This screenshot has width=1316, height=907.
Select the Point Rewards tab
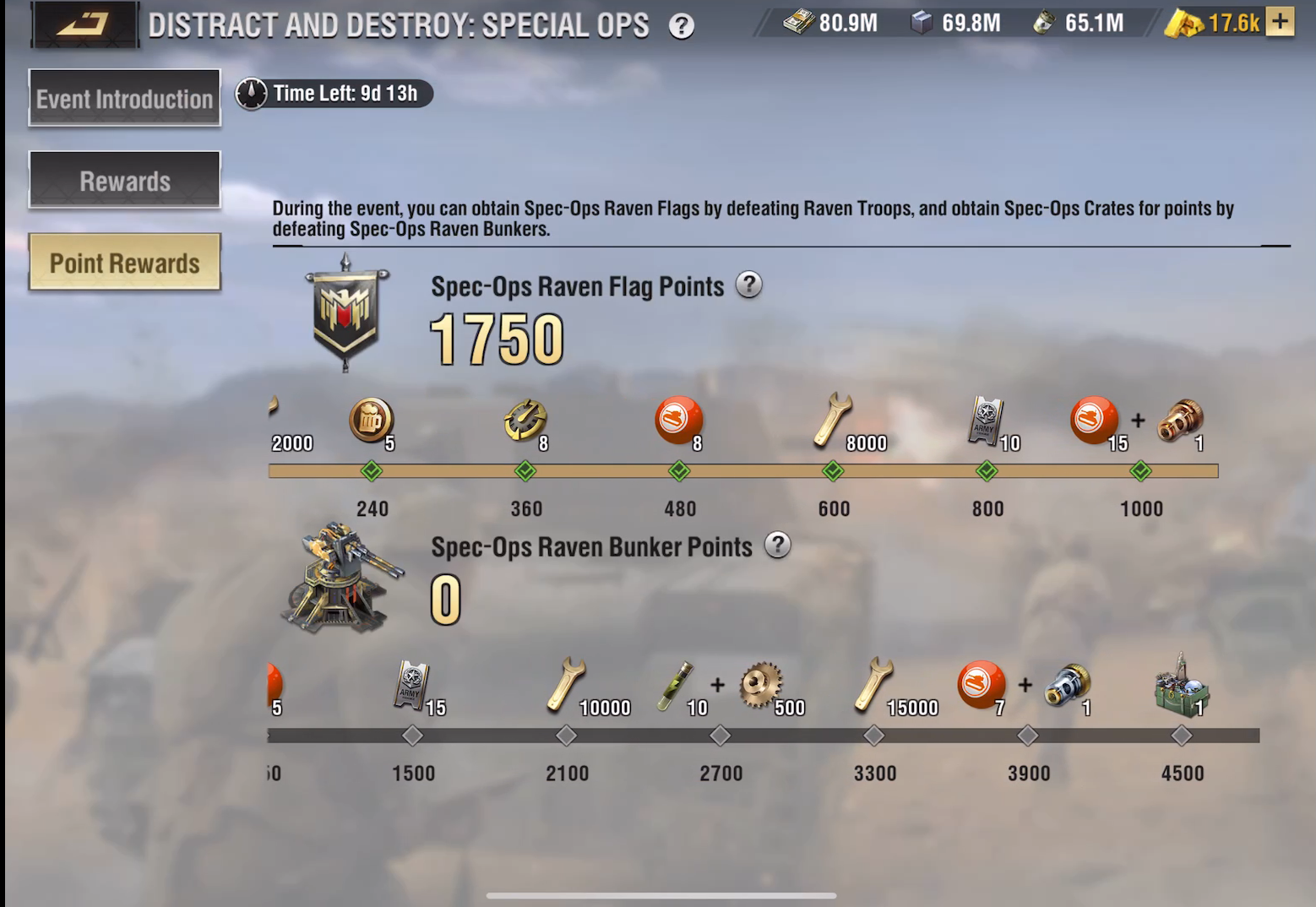pos(124,262)
